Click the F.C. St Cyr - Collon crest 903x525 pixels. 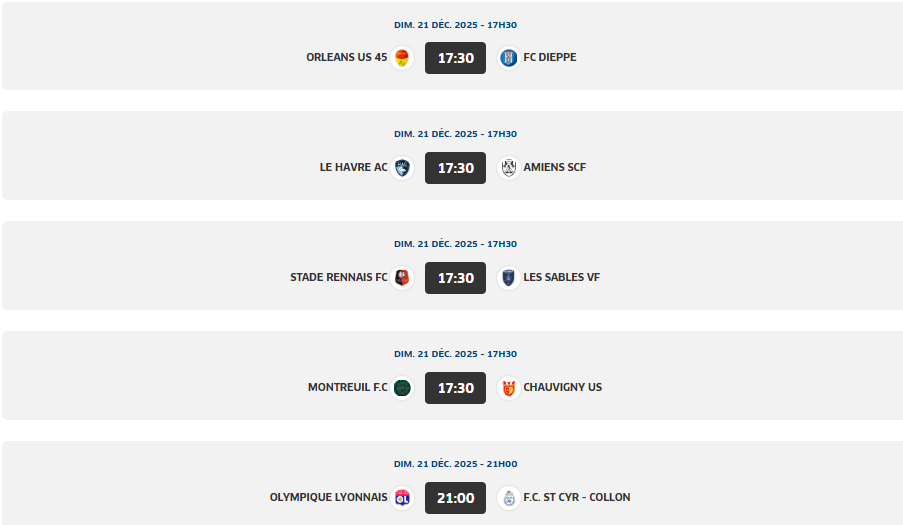509,498
